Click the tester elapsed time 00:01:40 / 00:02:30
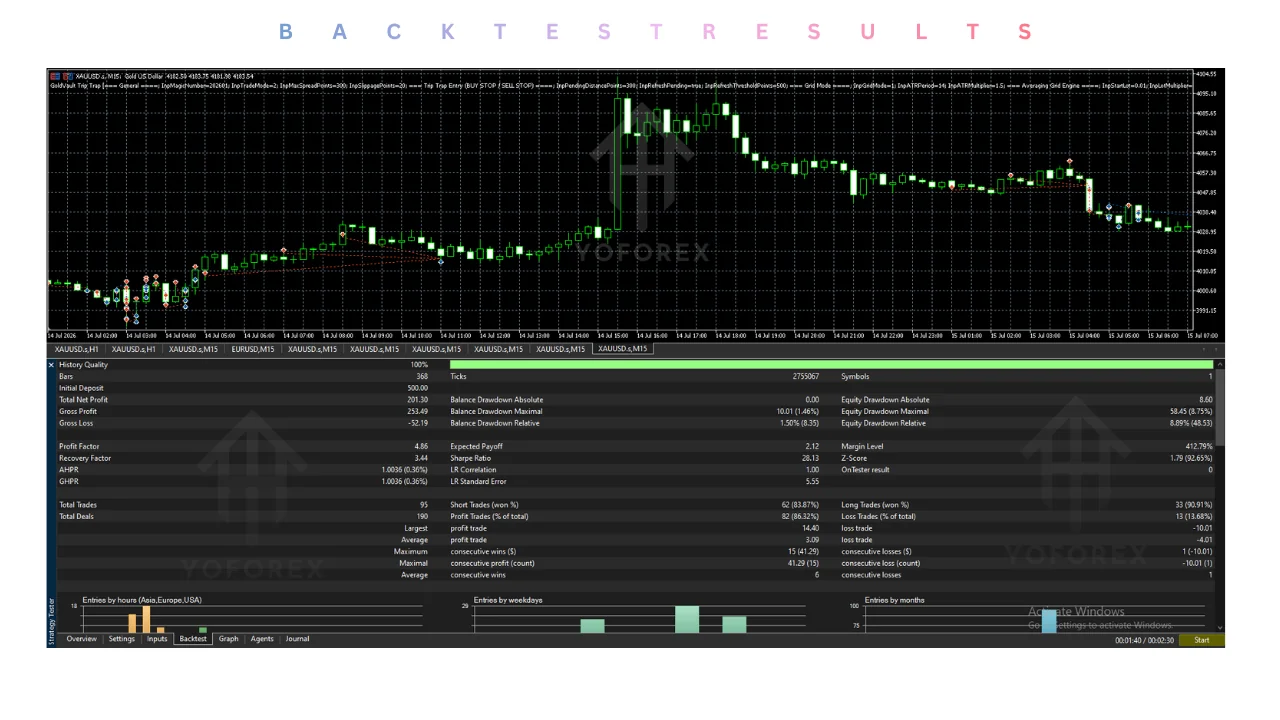The height and width of the screenshot is (720, 1280). [1145, 640]
